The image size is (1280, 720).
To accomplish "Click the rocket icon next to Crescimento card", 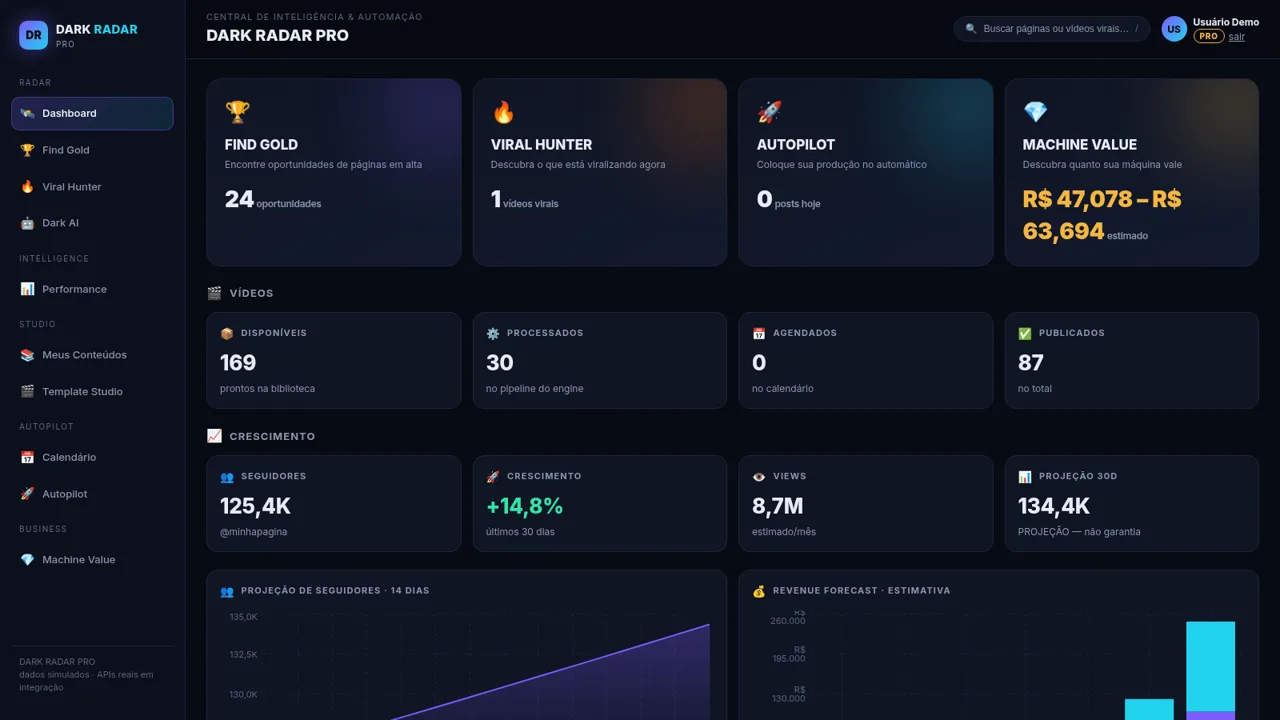I will tap(493, 477).
